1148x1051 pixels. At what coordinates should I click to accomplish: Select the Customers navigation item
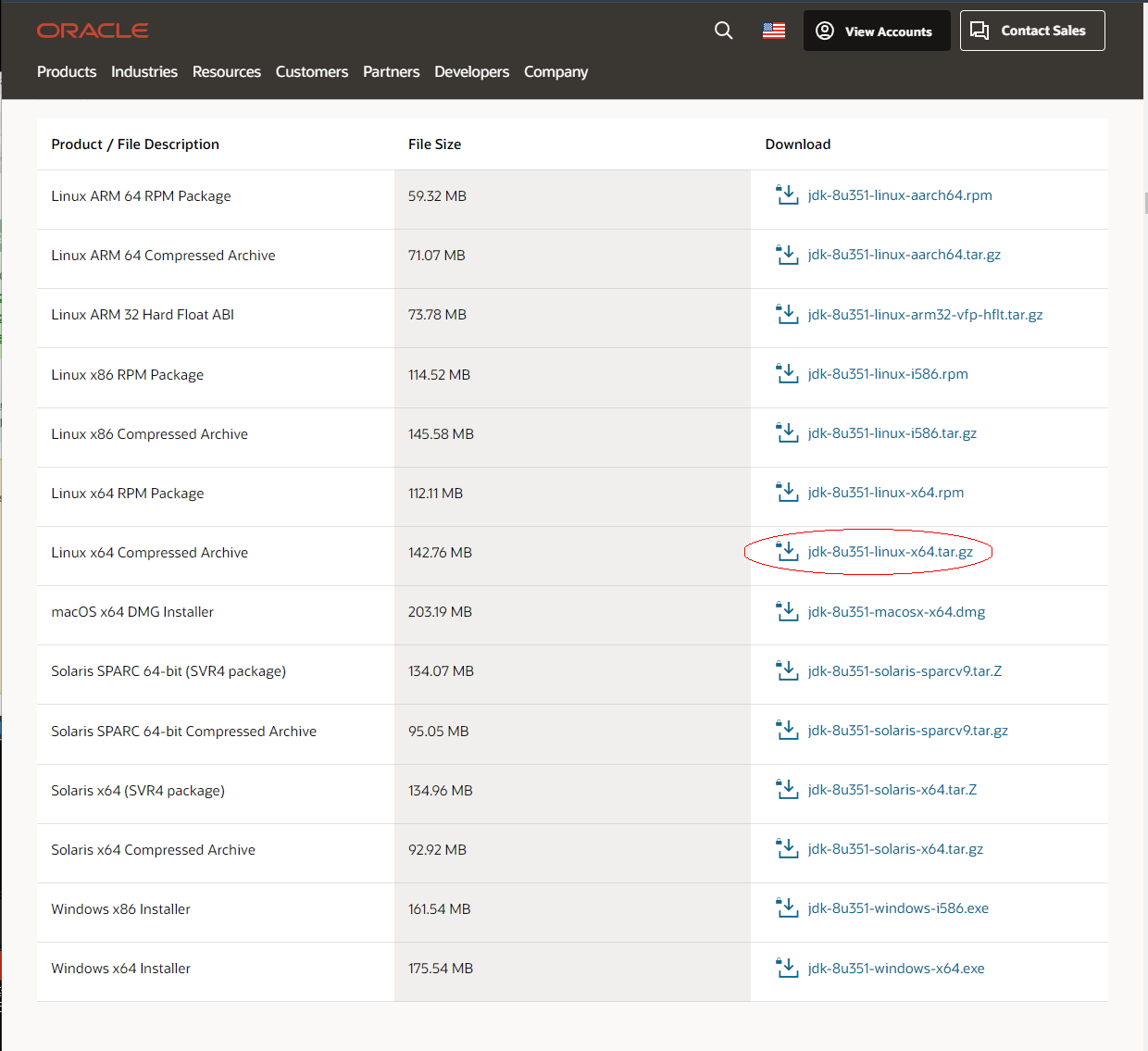pos(312,72)
